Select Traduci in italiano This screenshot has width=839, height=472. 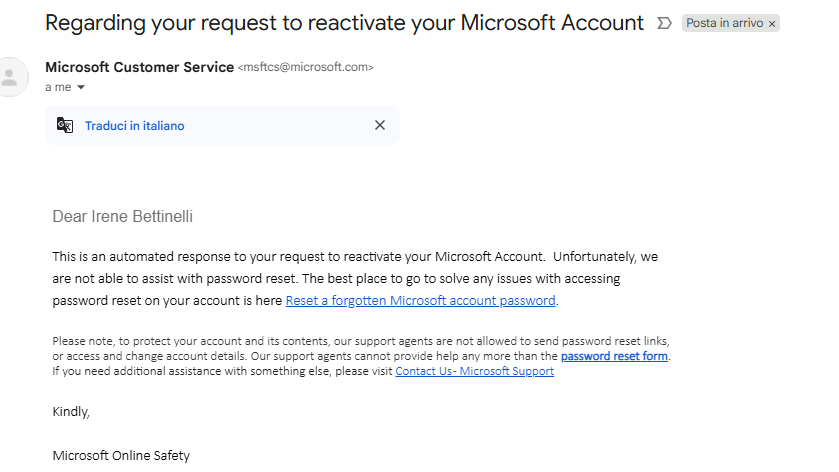134,126
